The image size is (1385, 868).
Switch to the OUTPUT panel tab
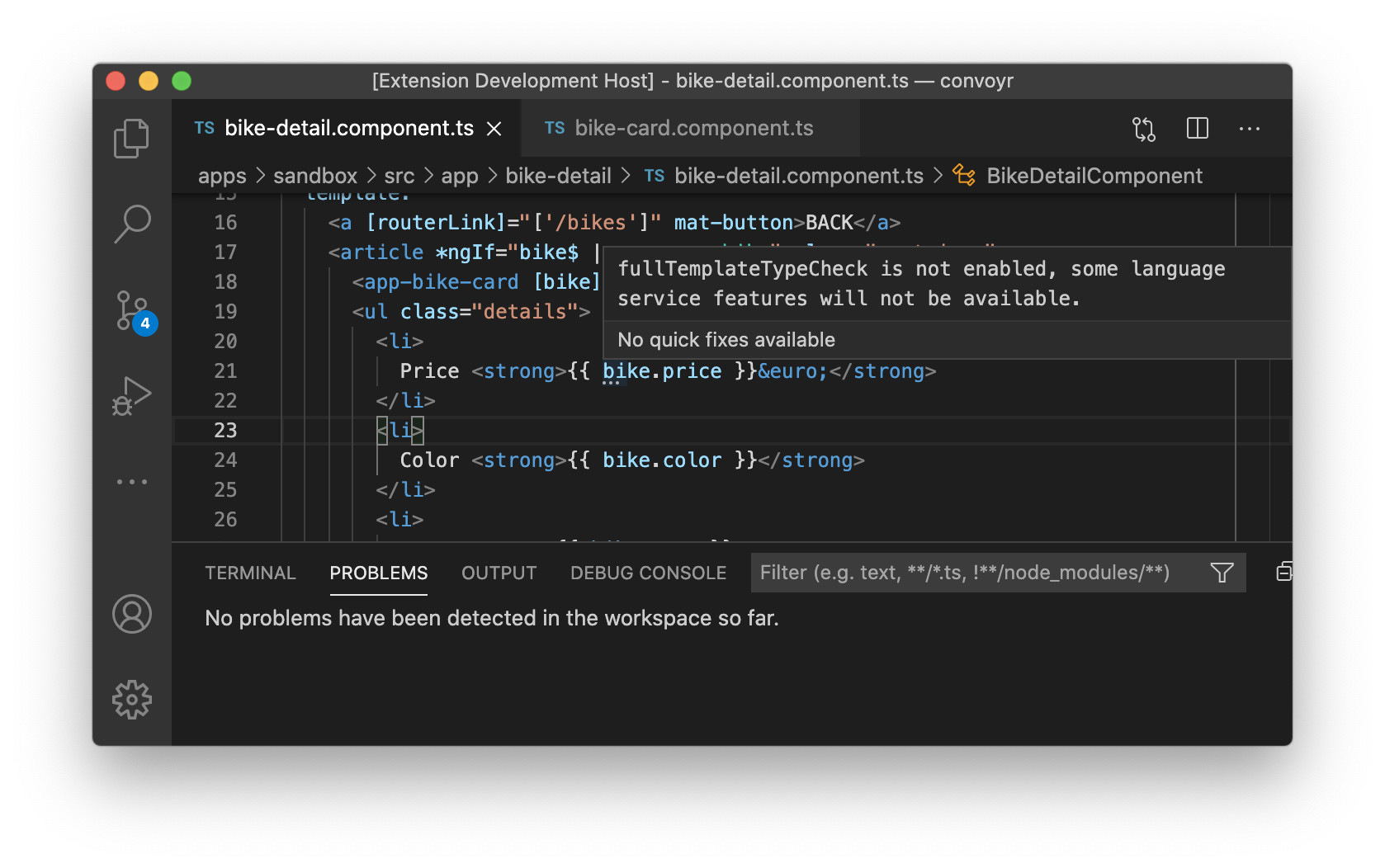[x=499, y=573]
